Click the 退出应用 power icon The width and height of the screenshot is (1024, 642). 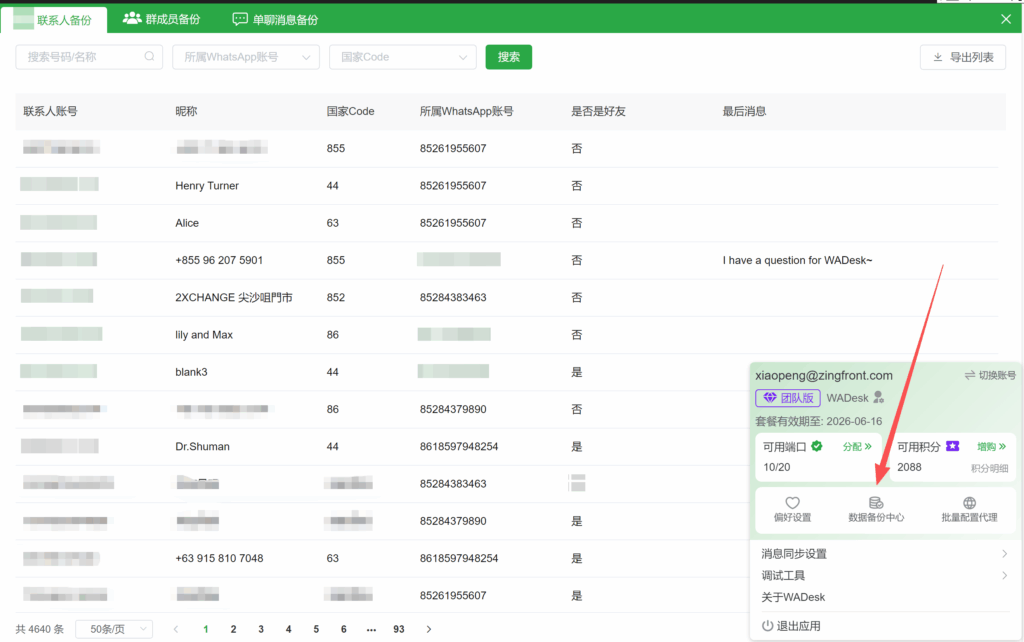click(767, 626)
